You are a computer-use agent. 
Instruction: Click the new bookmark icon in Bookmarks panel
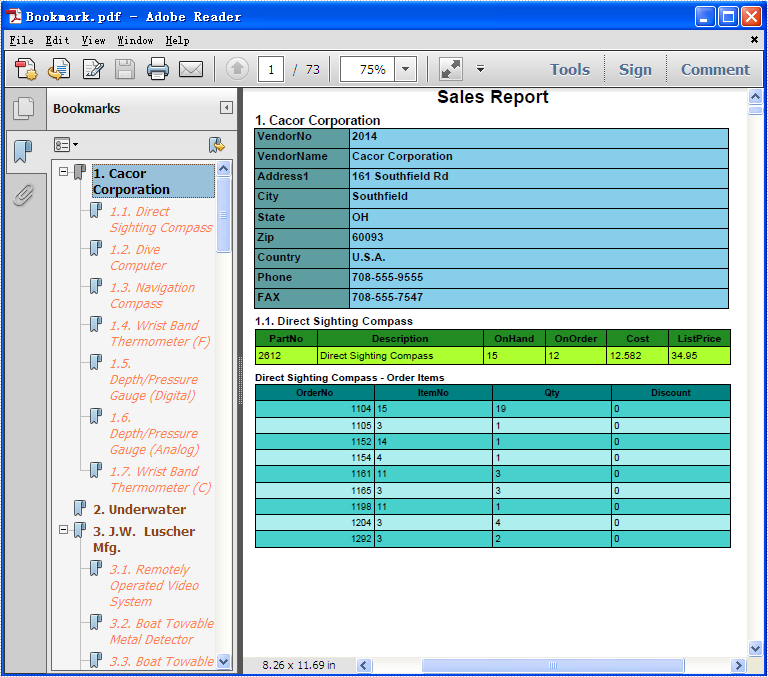tap(216, 145)
